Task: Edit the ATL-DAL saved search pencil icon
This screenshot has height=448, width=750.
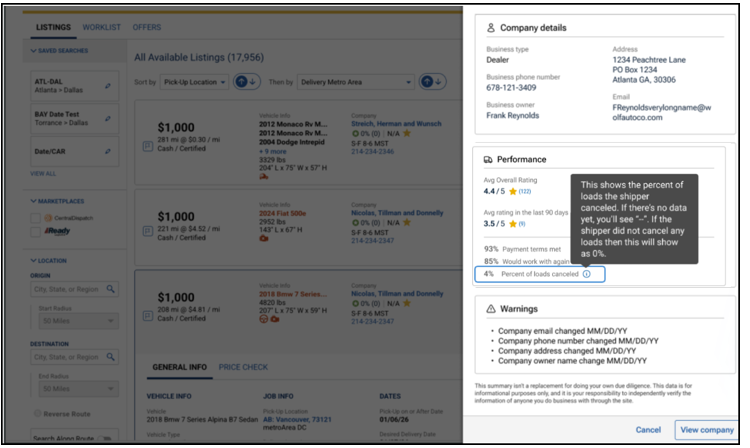Action: (x=108, y=86)
